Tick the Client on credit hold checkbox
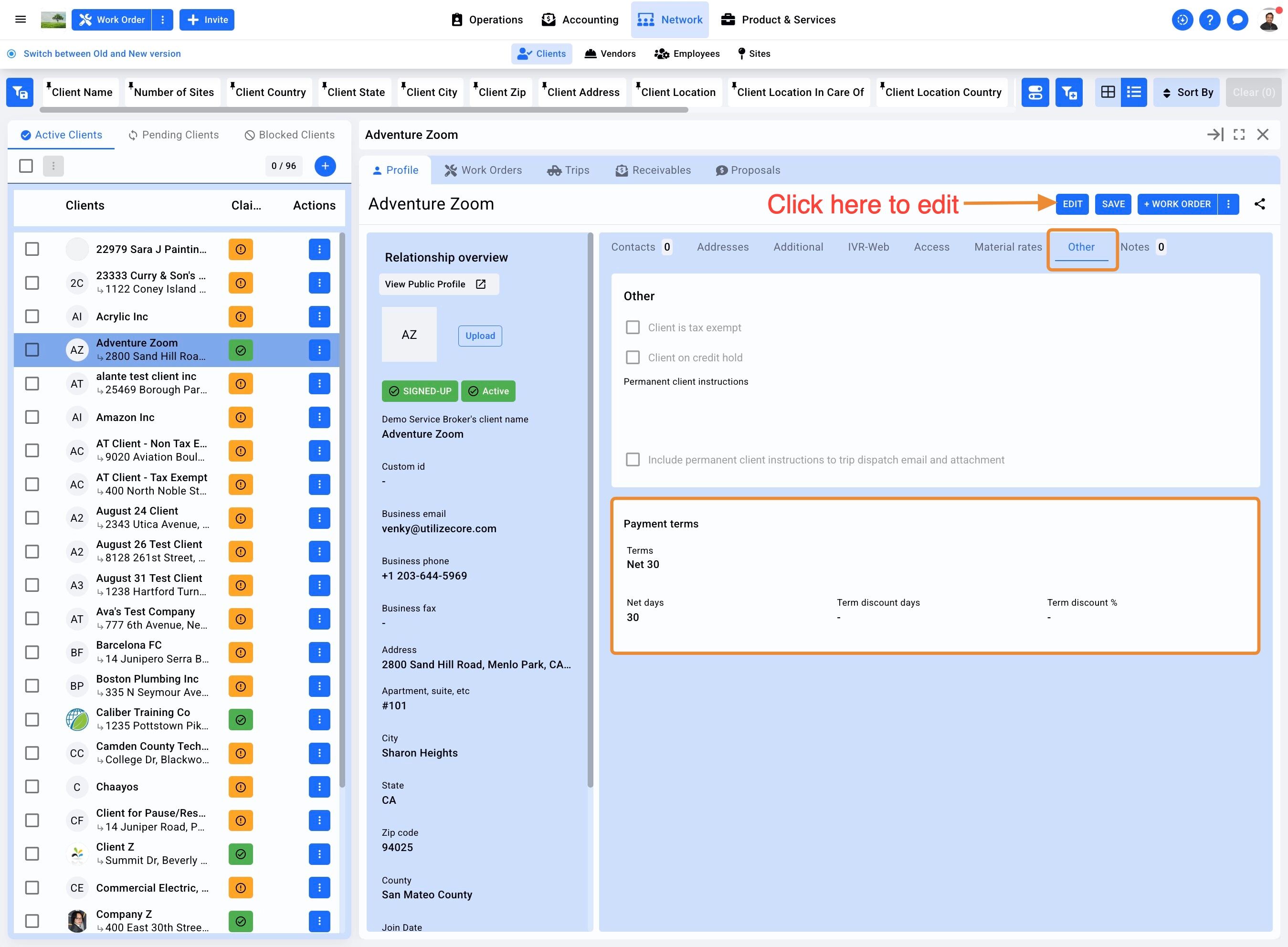 pyautogui.click(x=632, y=358)
